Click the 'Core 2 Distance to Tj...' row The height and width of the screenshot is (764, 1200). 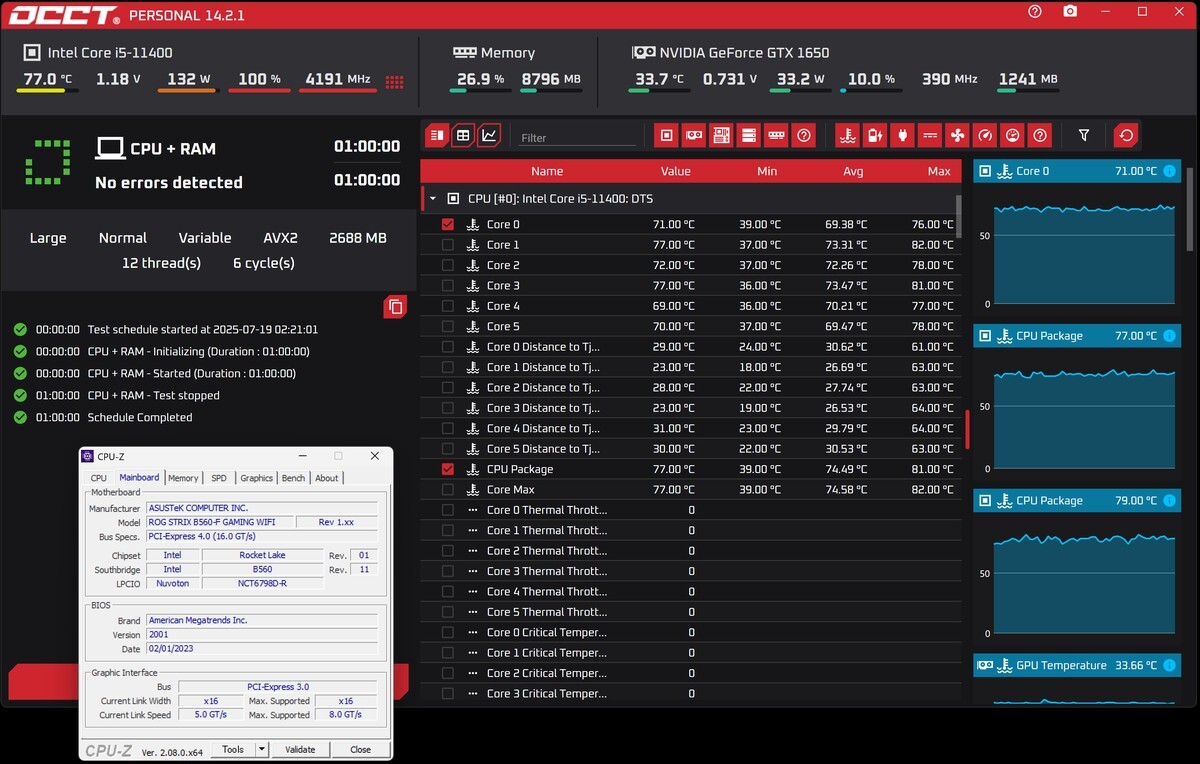[x=690, y=387]
